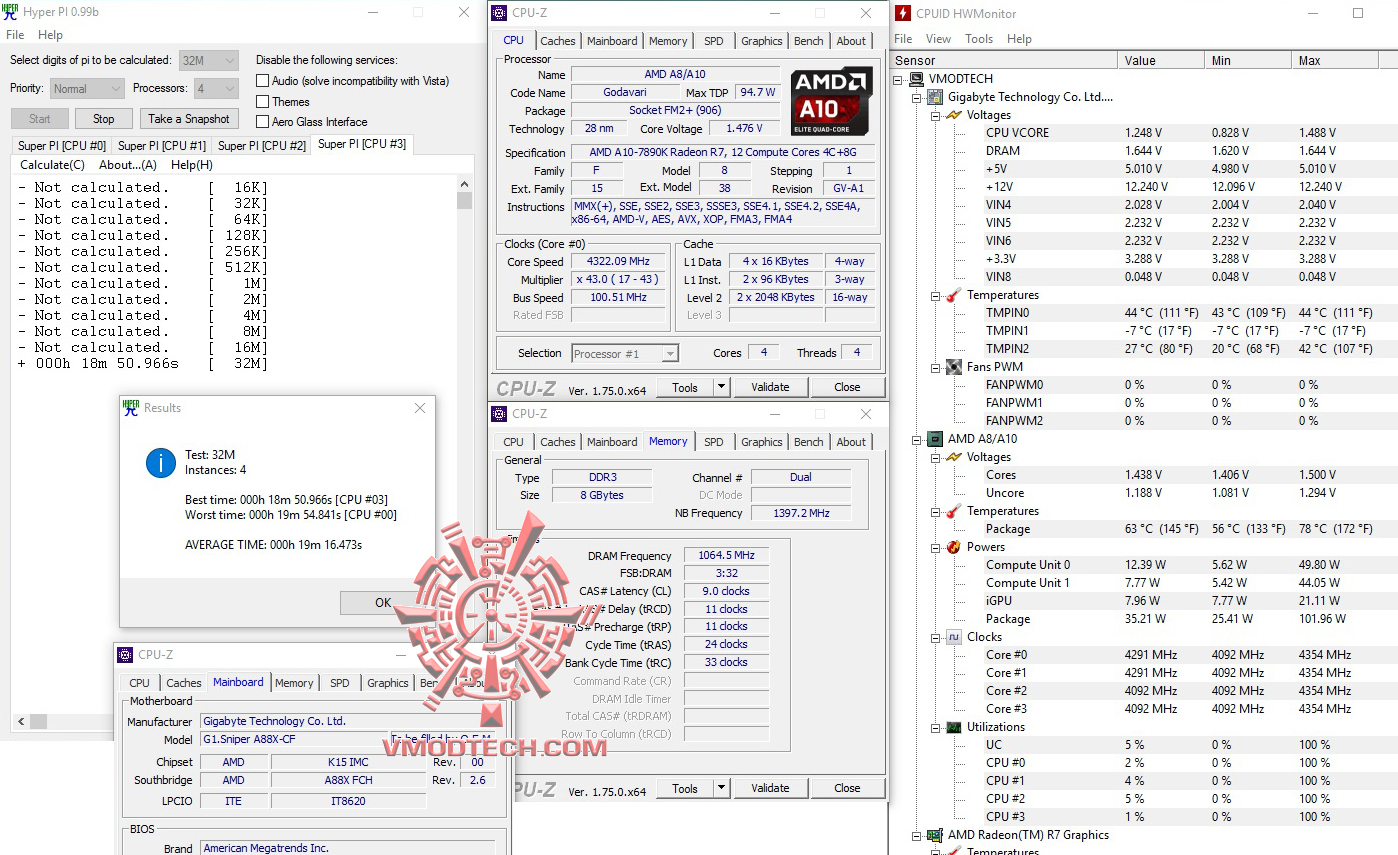Open the Hyper PI File menu
1398x855 pixels.
15,35
